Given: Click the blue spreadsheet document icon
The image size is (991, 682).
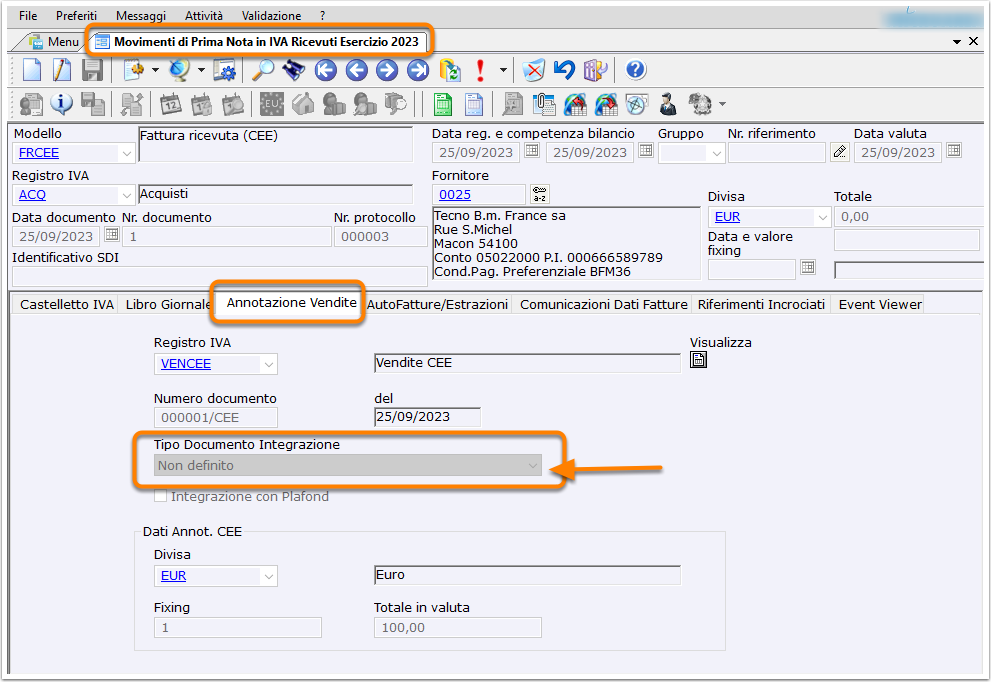Looking at the screenshot, I should tap(474, 104).
